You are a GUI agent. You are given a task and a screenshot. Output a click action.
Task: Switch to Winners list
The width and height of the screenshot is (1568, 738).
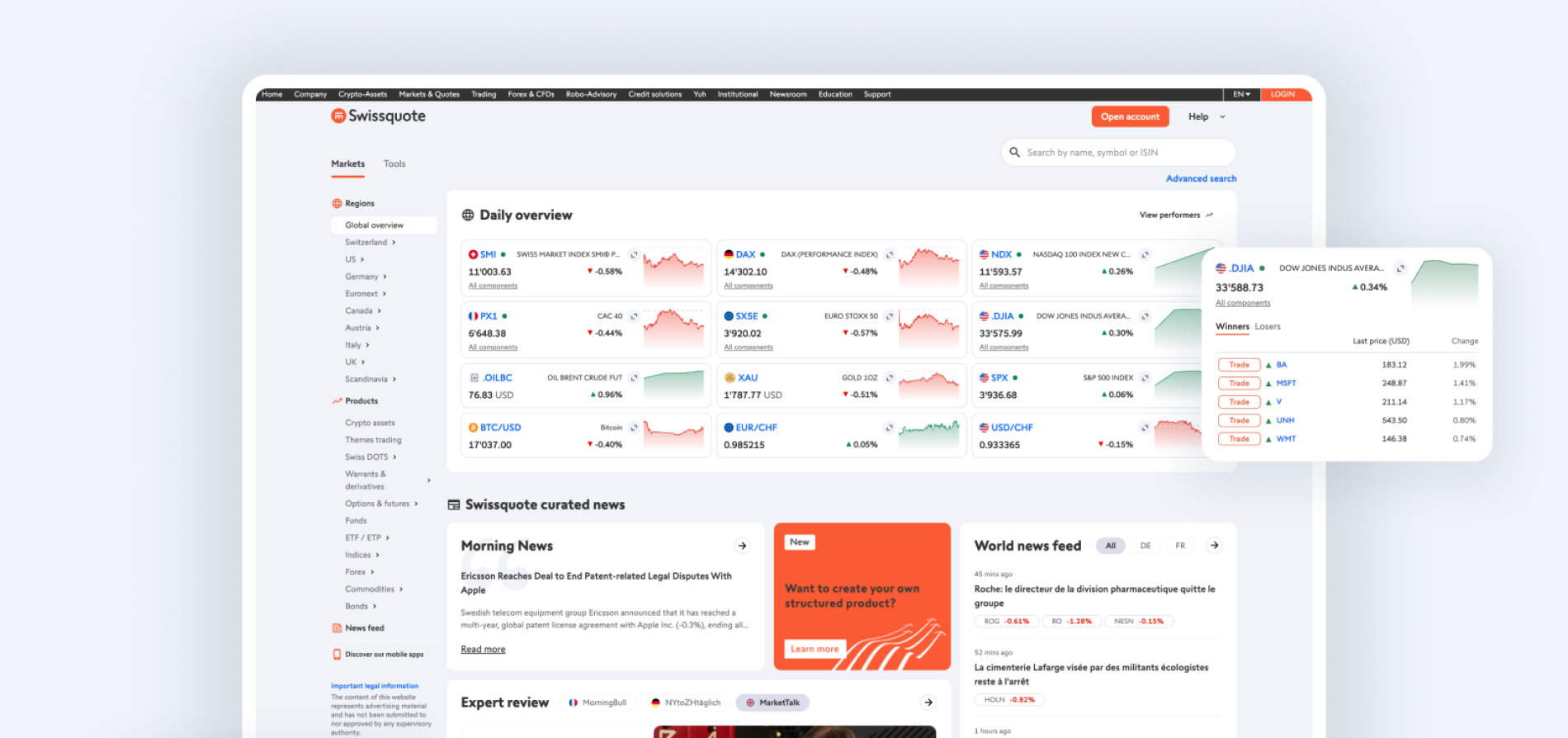tap(1232, 326)
